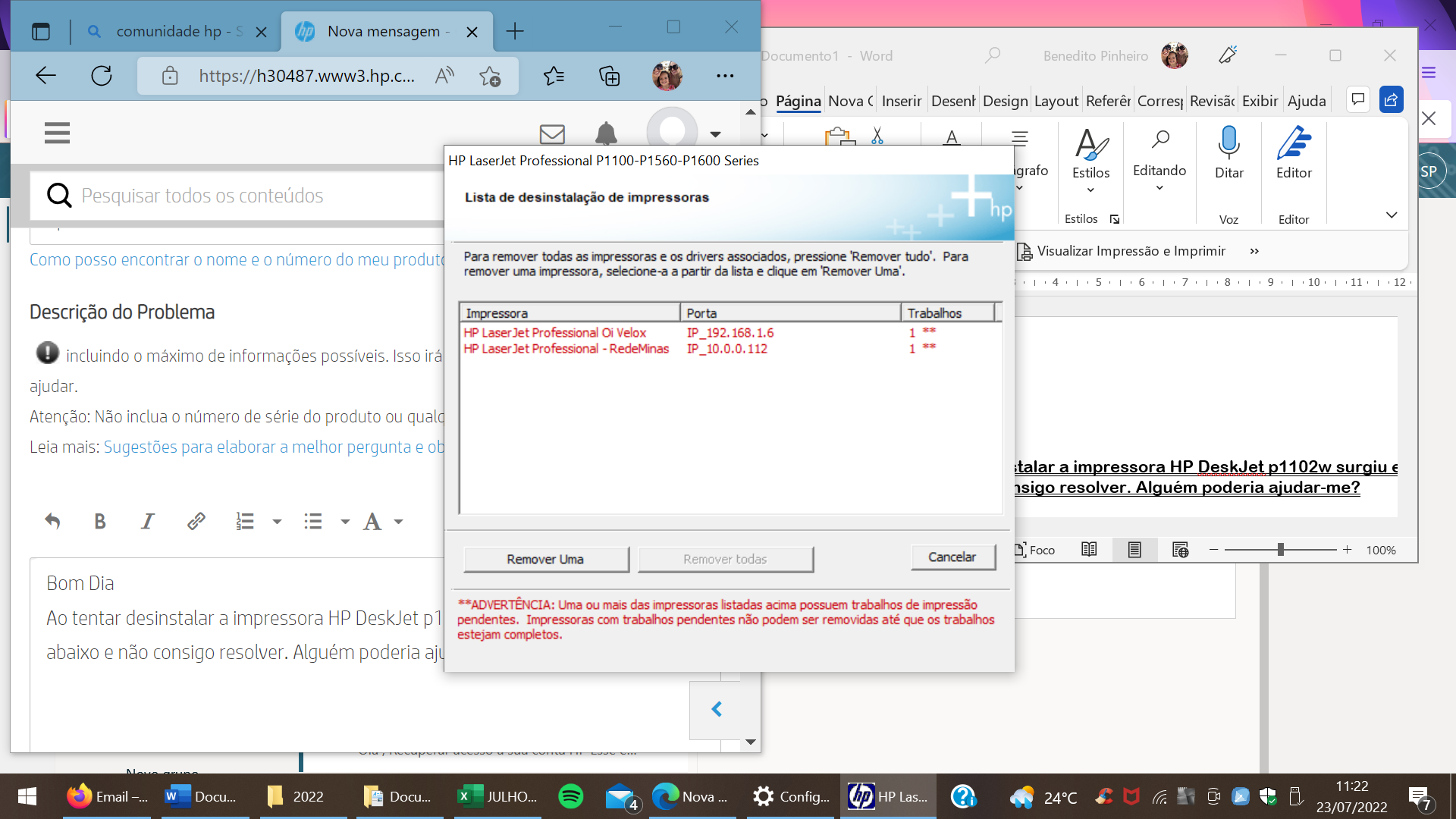Apply numbered list in message editor
1456x819 pixels.
245,521
